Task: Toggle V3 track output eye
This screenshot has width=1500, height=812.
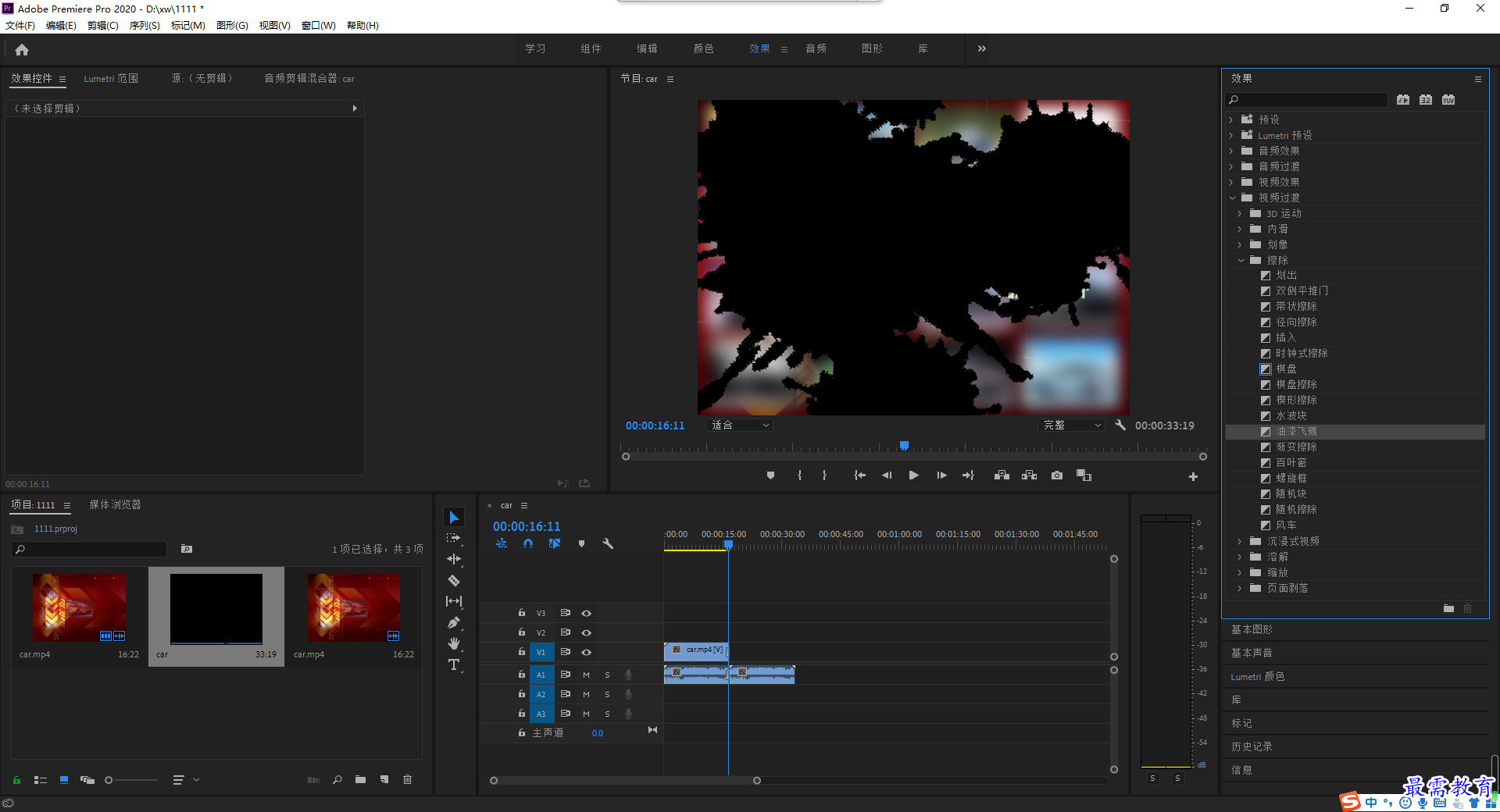Action: (x=586, y=613)
